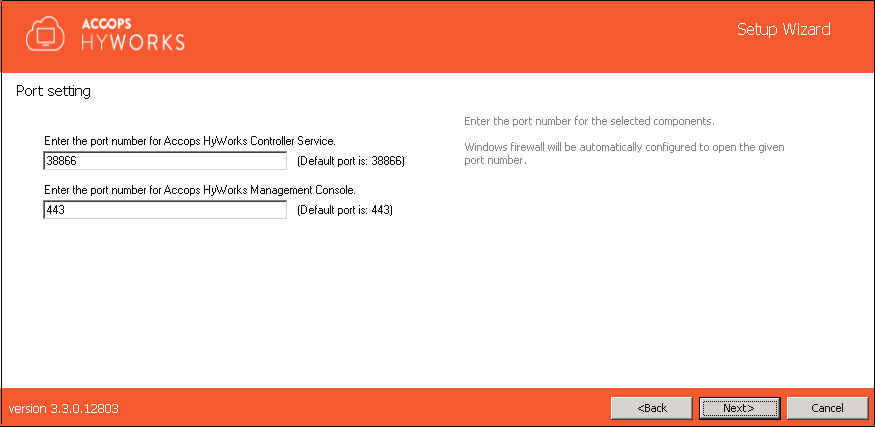This screenshot has height=427, width=875.
Task: Click the ACCOPS brand text in header
Action: (107, 23)
